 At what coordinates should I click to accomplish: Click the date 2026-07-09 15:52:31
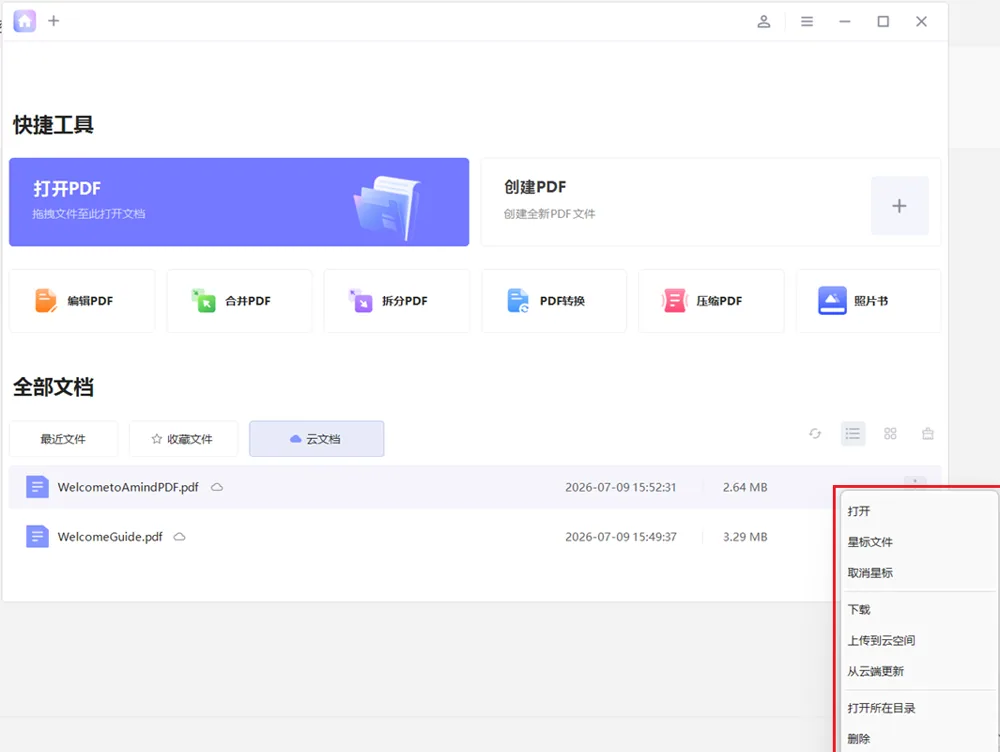[x=621, y=487]
